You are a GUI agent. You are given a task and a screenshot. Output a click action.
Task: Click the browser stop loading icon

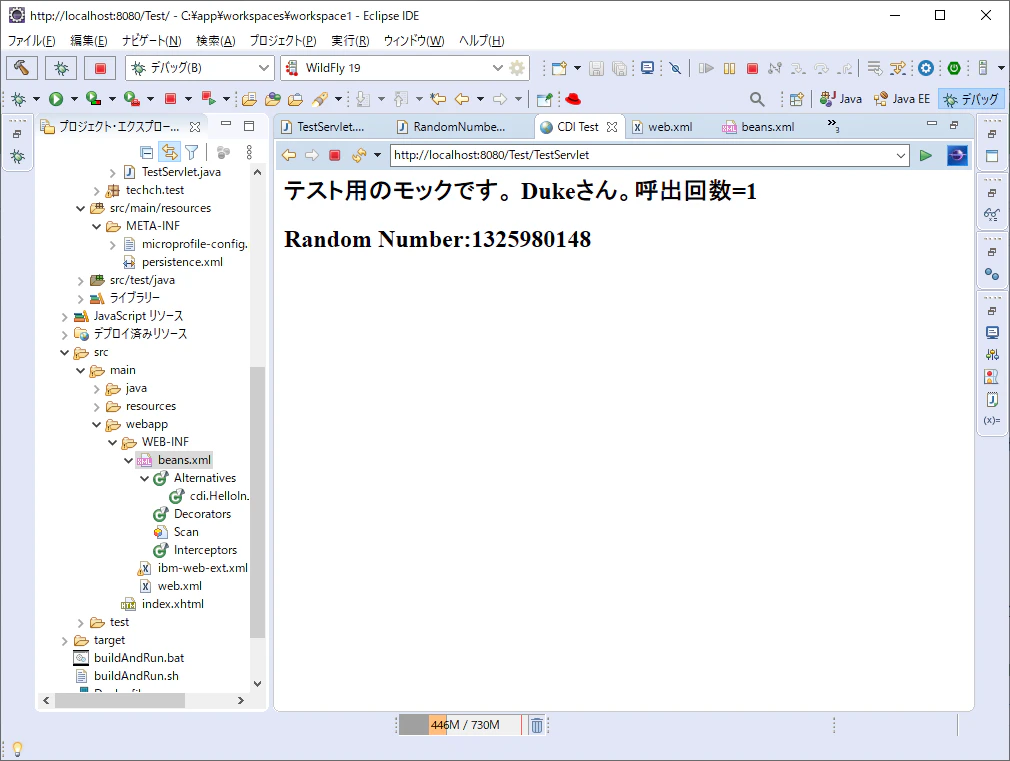coord(334,155)
